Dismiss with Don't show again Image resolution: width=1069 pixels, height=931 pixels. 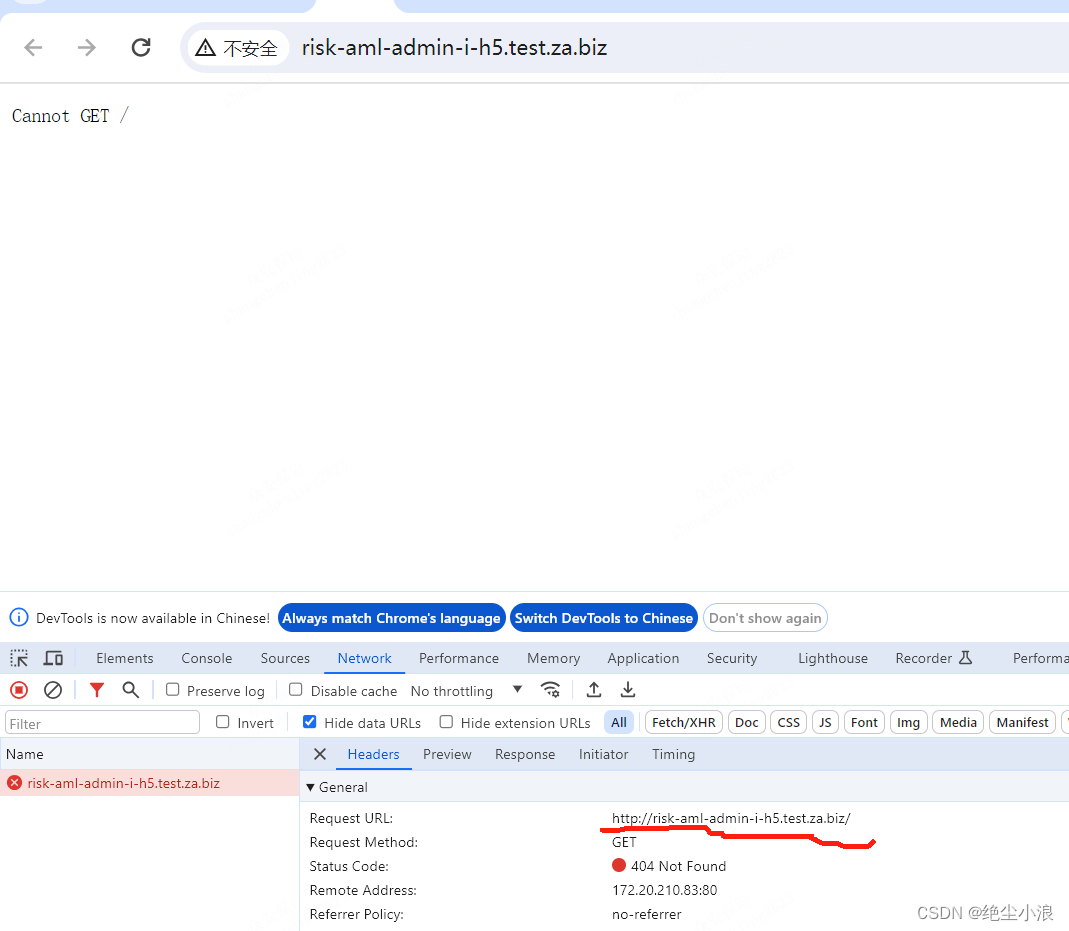point(765,617)
